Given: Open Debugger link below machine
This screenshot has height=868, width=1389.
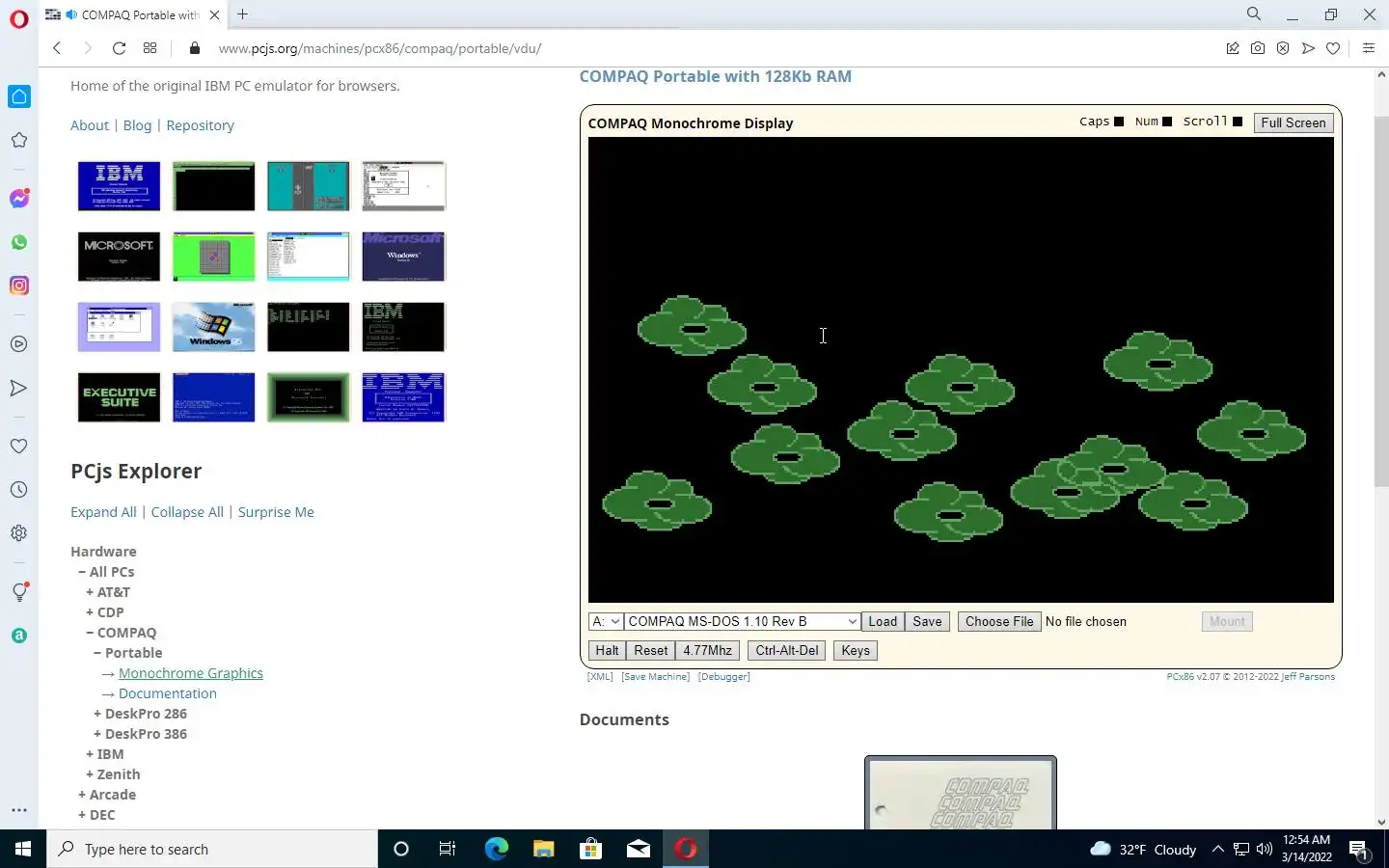Looking at the screenshot, I should 723,677.
